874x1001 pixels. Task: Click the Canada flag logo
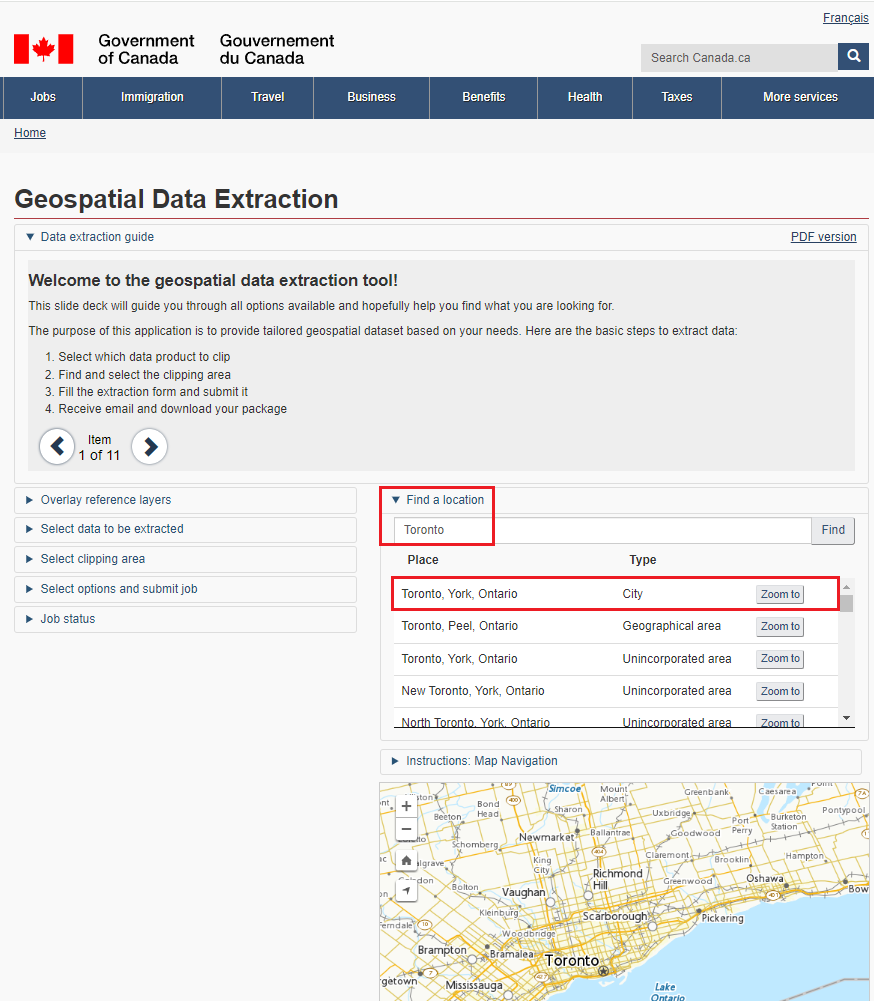point(43,49)
